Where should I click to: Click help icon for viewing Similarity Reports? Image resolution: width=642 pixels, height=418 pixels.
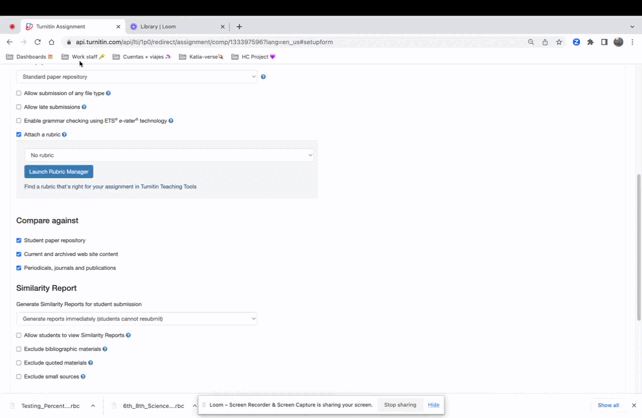click(x=128, y=335)
